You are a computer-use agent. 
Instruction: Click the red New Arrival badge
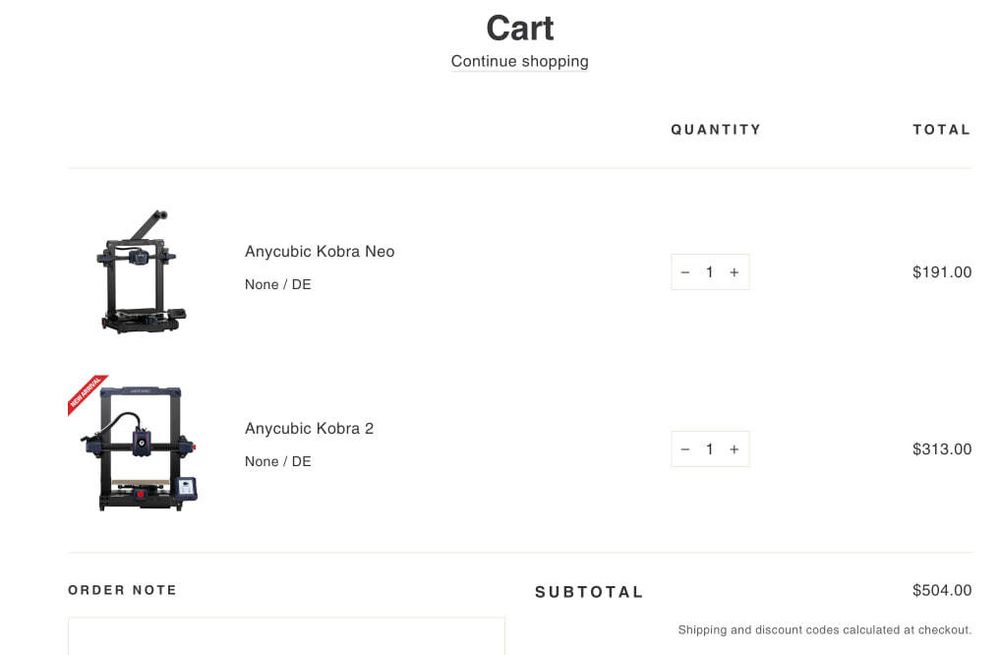coord(86,393)
